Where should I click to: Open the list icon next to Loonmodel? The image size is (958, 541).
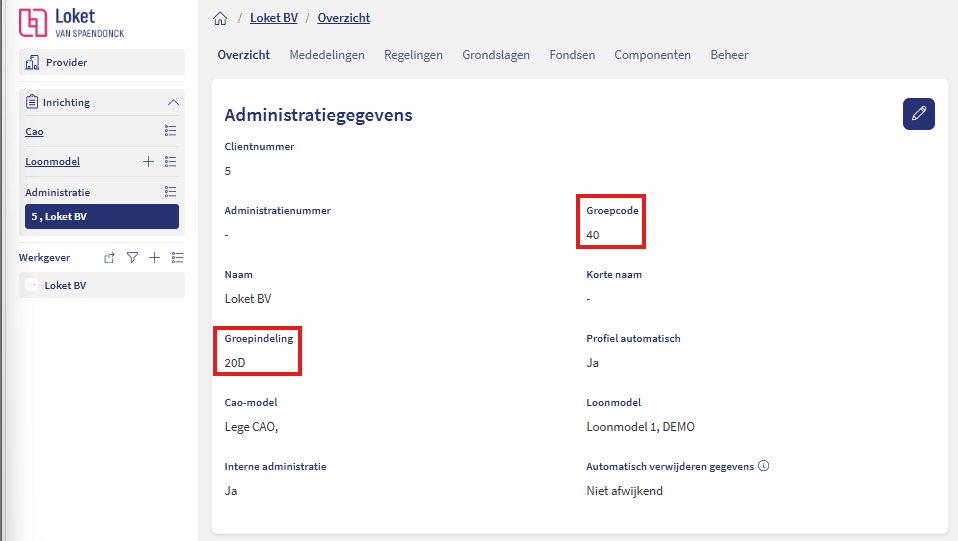point(170,161)
